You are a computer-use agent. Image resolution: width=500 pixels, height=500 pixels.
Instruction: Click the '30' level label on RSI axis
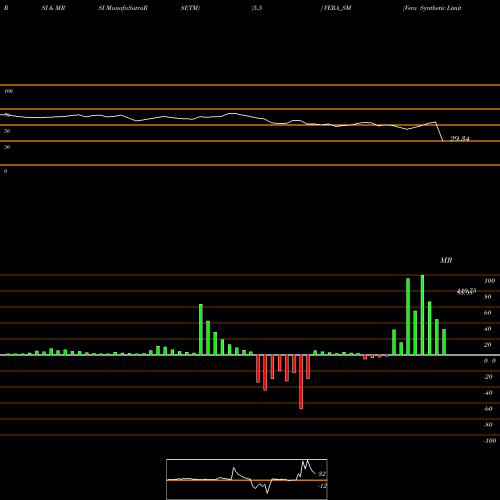click(x=7, y=147)
